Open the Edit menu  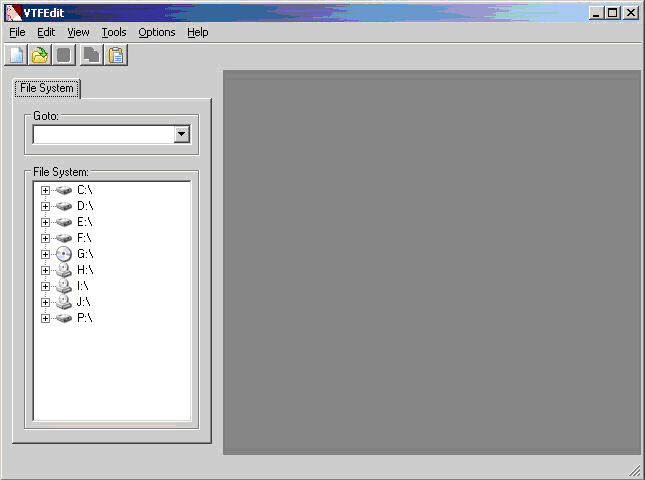(x=46, y=32)
